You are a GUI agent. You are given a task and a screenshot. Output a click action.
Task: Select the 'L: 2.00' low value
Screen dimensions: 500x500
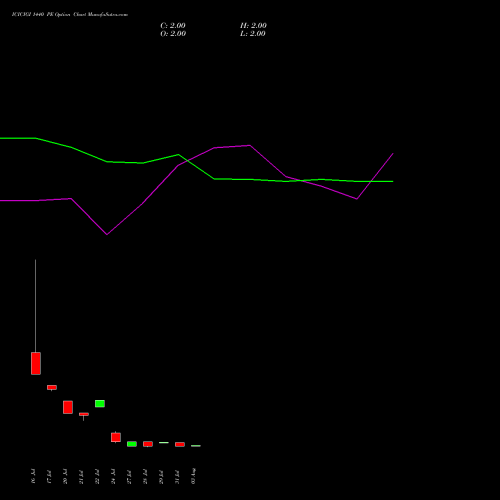tap(253, 34)
